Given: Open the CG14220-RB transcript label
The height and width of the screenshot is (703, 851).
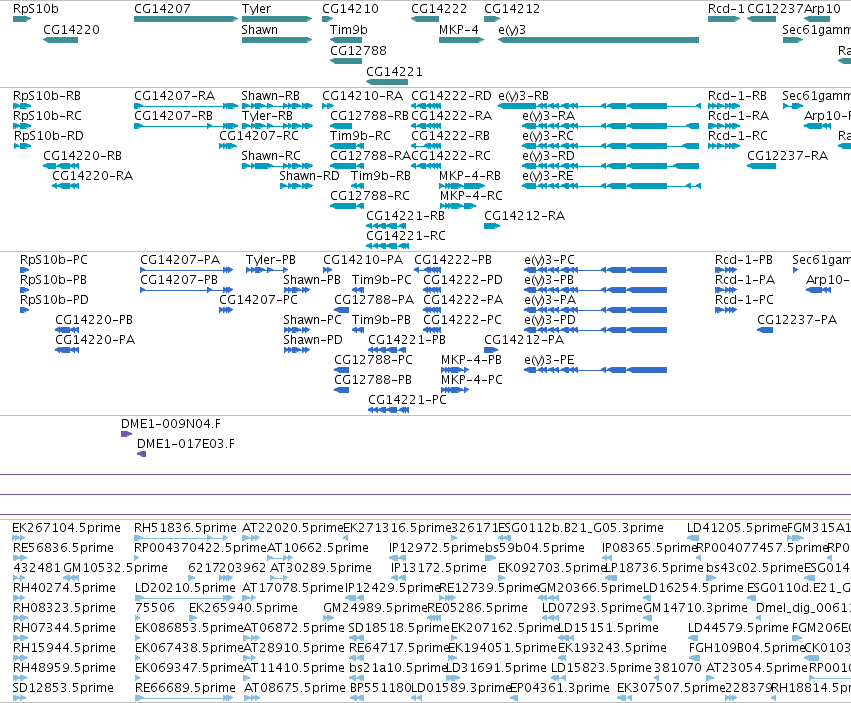Looking at the screenshot, I should coord(82,156).
